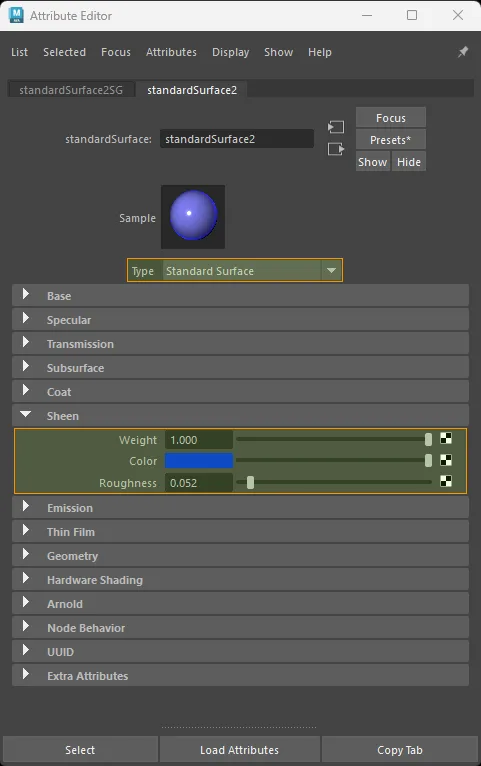Expand the Extra Attributes section
481x766 pixels.
240,675
